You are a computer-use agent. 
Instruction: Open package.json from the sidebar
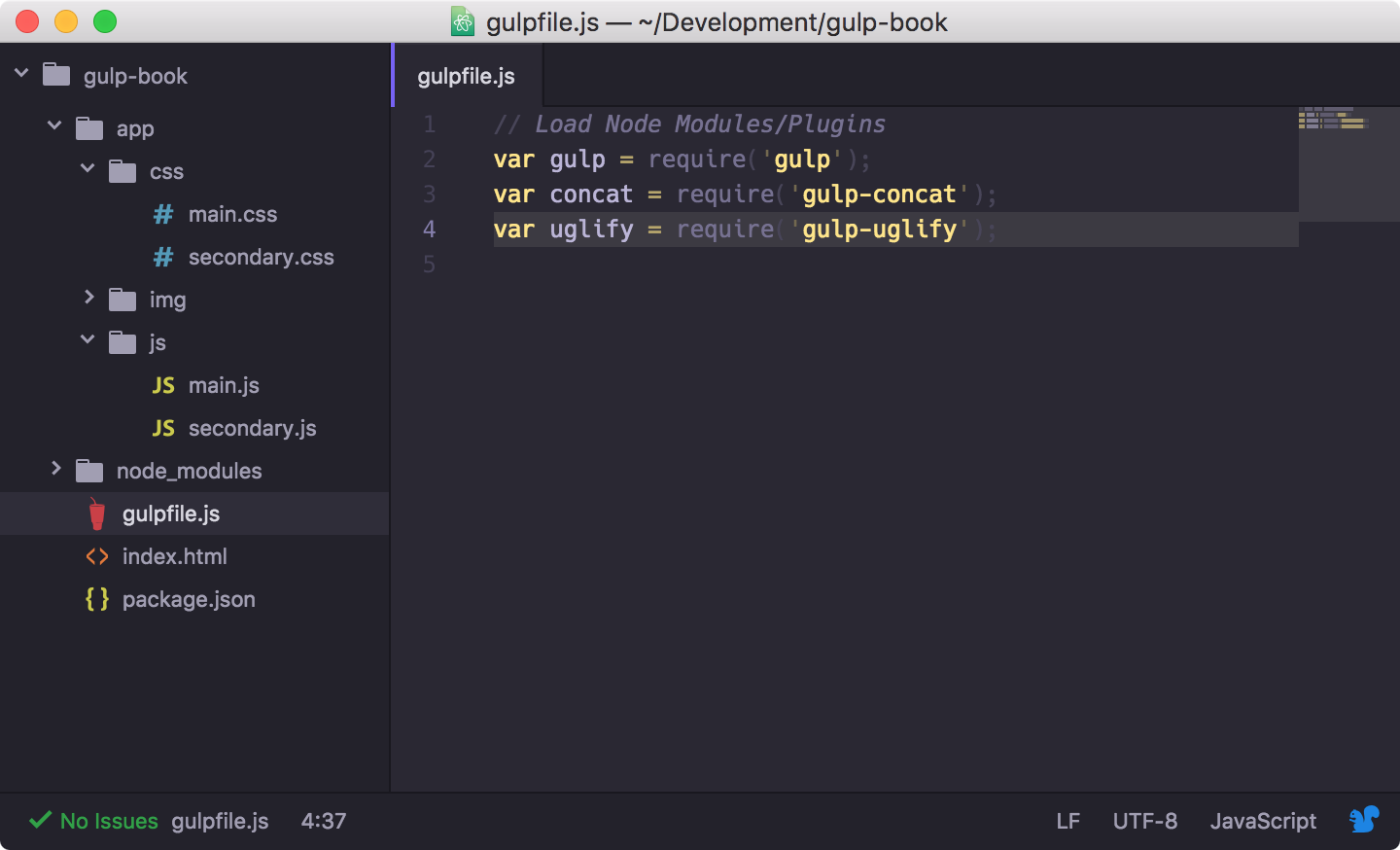pyautogui.click(x=189, y=599)
